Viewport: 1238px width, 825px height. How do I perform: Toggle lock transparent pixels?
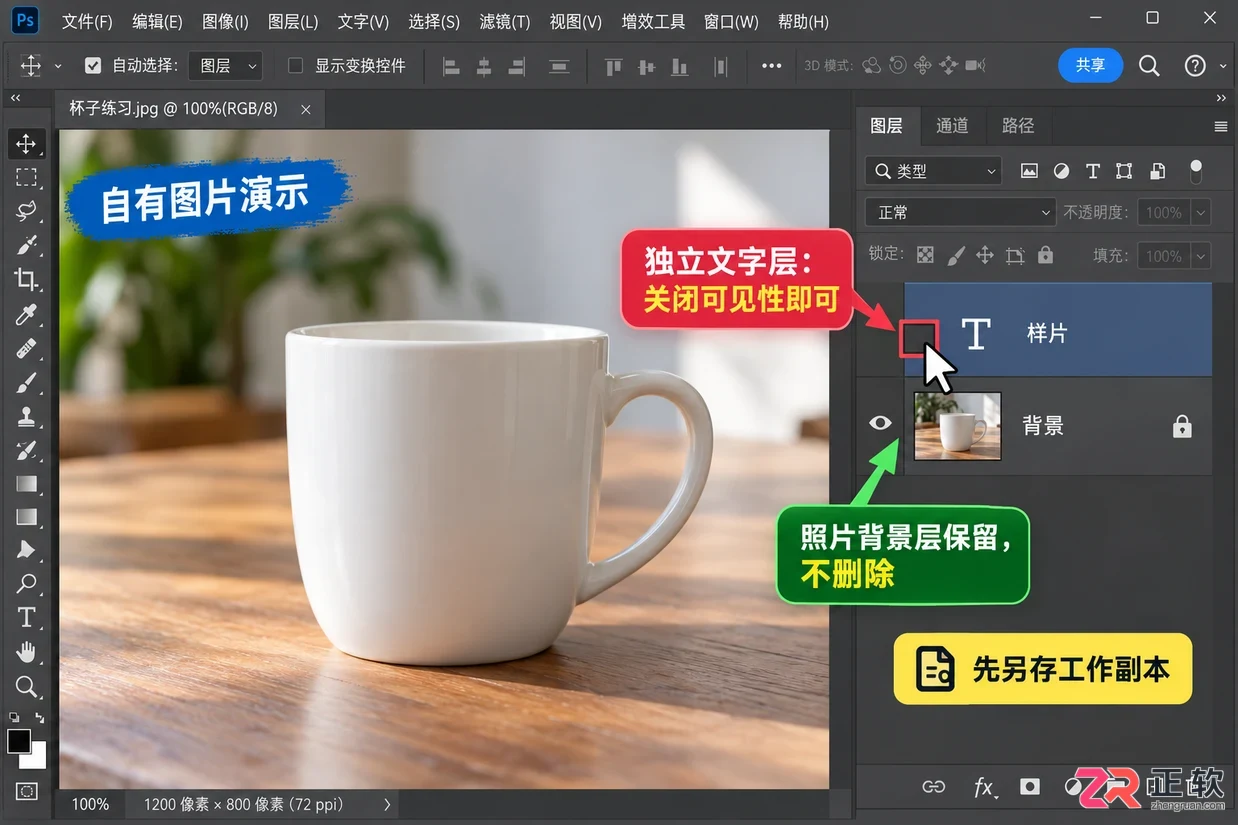coord(925,256)
